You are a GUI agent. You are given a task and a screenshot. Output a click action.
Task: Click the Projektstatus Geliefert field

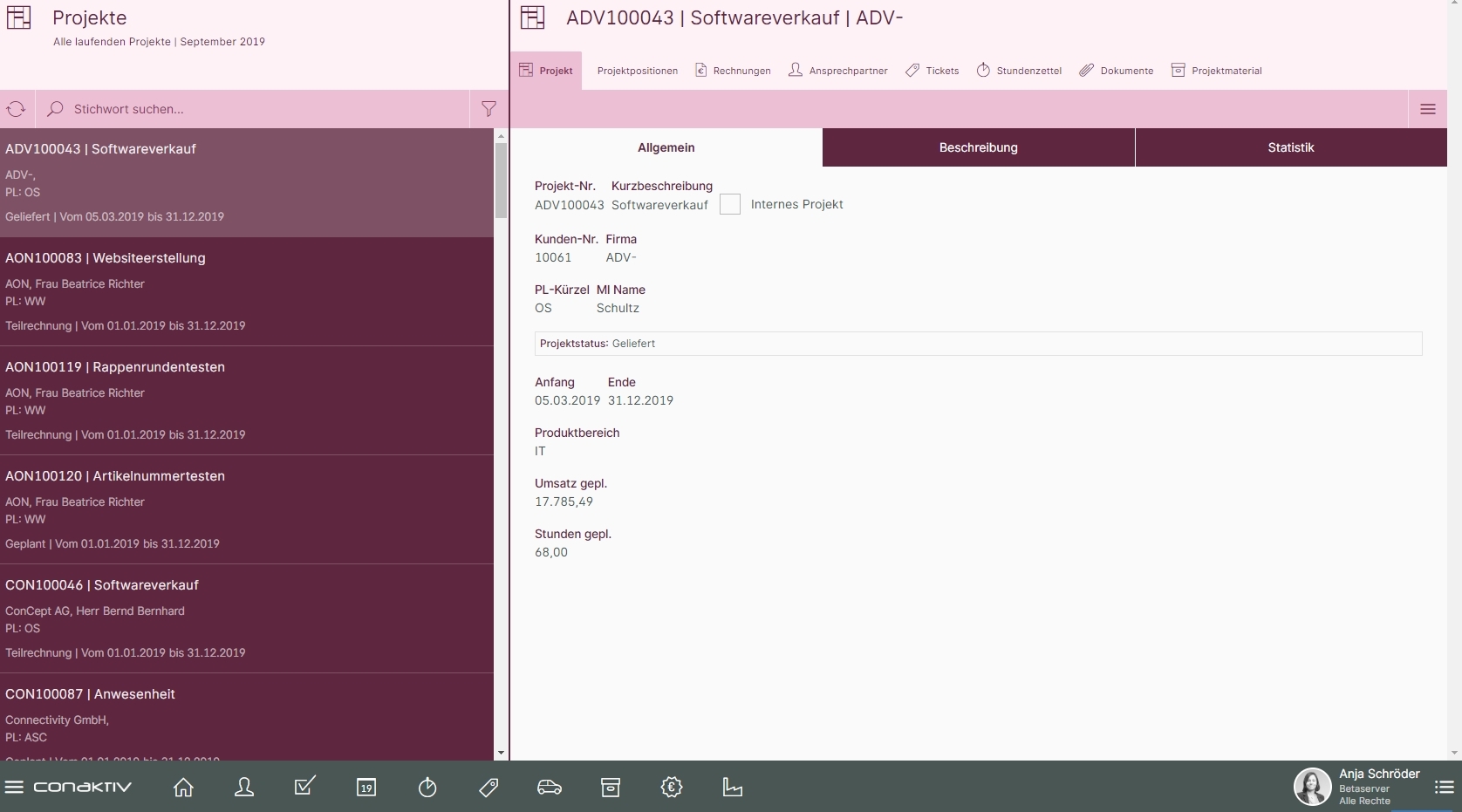[x=978, y=344]
